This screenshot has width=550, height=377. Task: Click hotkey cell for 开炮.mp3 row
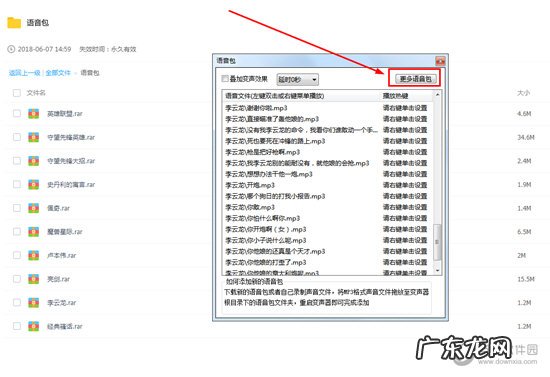[x=405, y=185]
